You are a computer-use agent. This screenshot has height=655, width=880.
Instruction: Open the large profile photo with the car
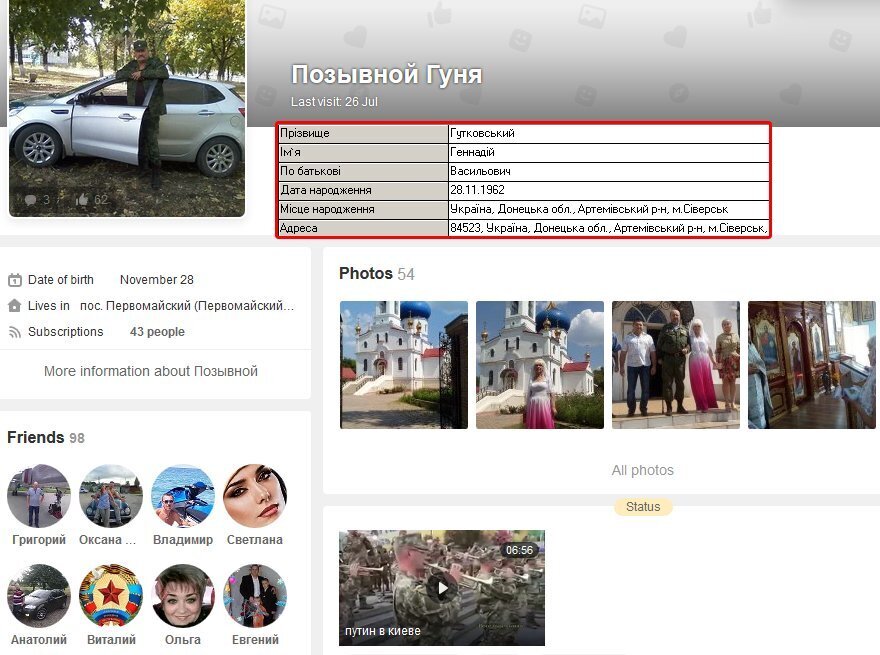[127, 108]
